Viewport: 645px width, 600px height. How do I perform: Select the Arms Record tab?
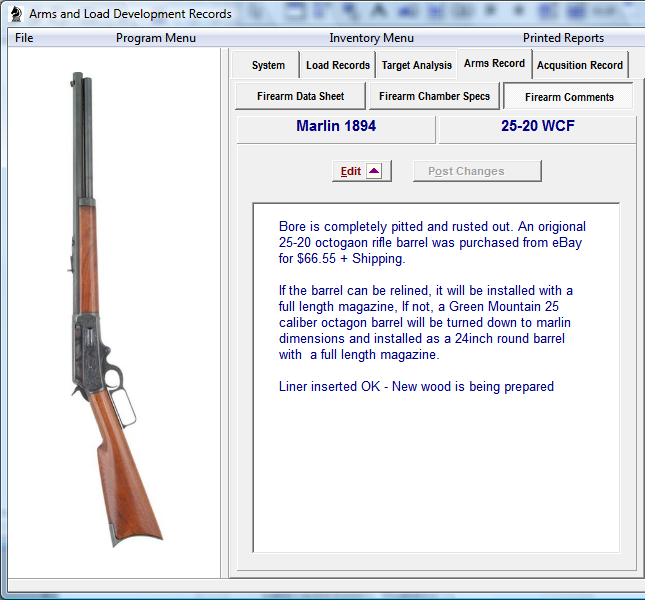pyautogui.click(x=494, y=63)
